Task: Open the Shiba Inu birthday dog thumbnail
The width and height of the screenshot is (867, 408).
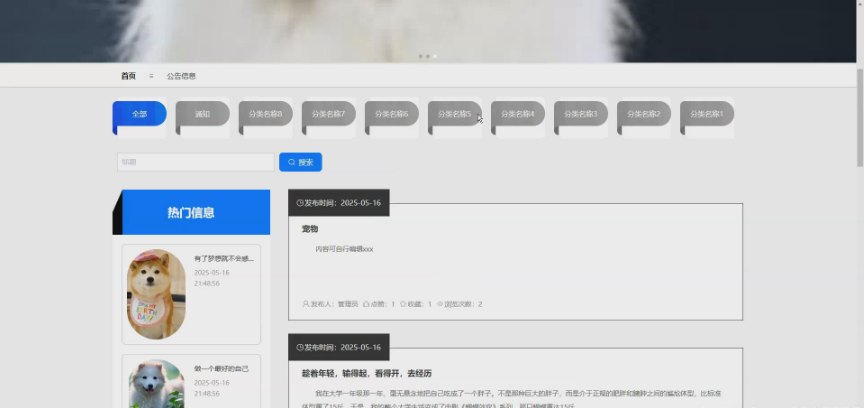Action: pos(156,294)
